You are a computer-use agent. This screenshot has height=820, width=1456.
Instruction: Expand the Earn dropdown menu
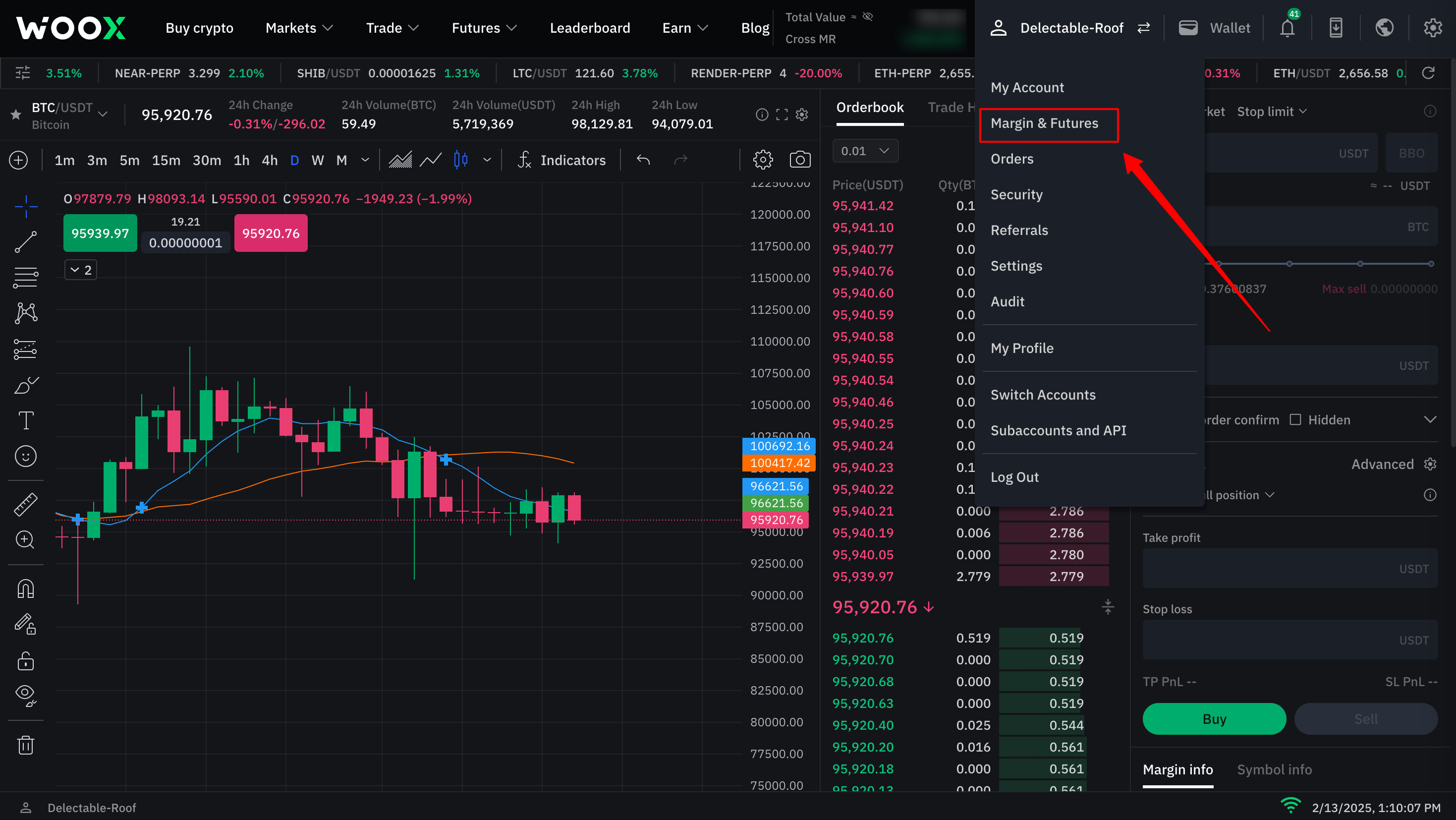click(684, 28)
